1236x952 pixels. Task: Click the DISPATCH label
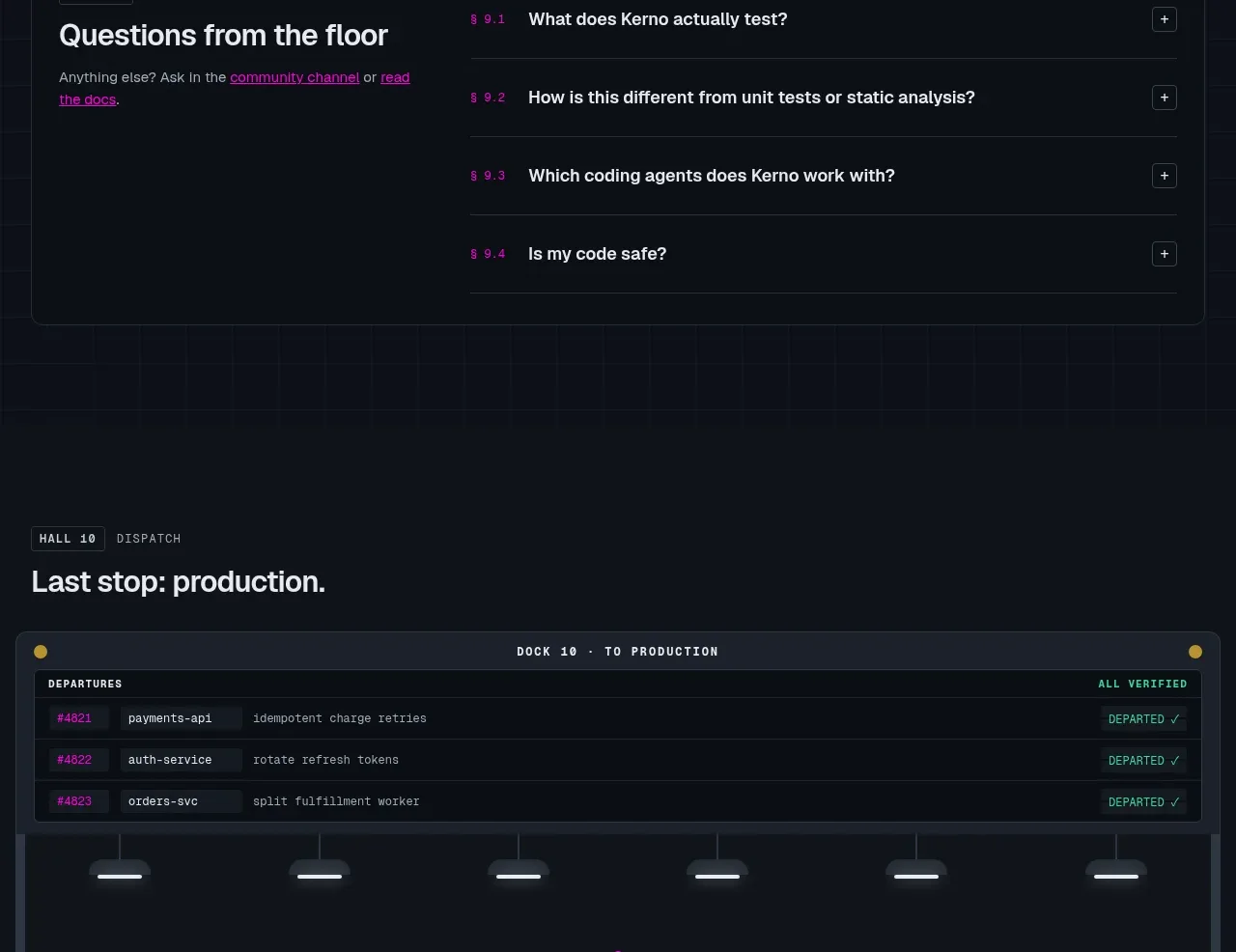coord(149,539)
